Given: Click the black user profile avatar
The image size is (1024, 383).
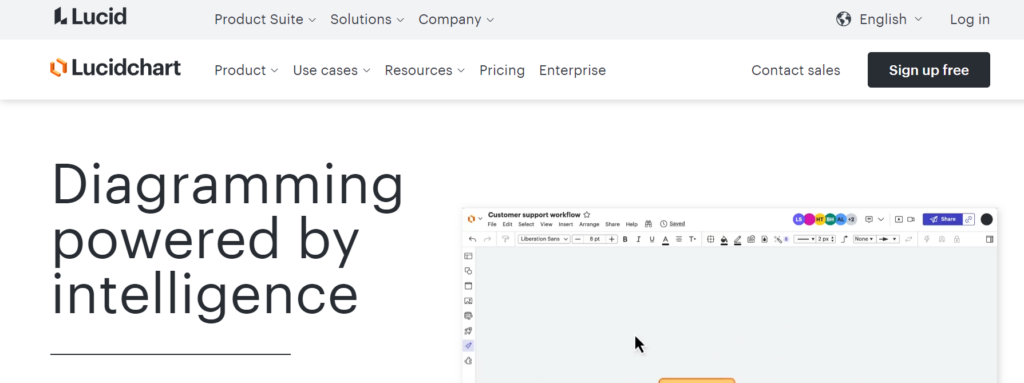Looking at the screenshot, I should [987, 219].
